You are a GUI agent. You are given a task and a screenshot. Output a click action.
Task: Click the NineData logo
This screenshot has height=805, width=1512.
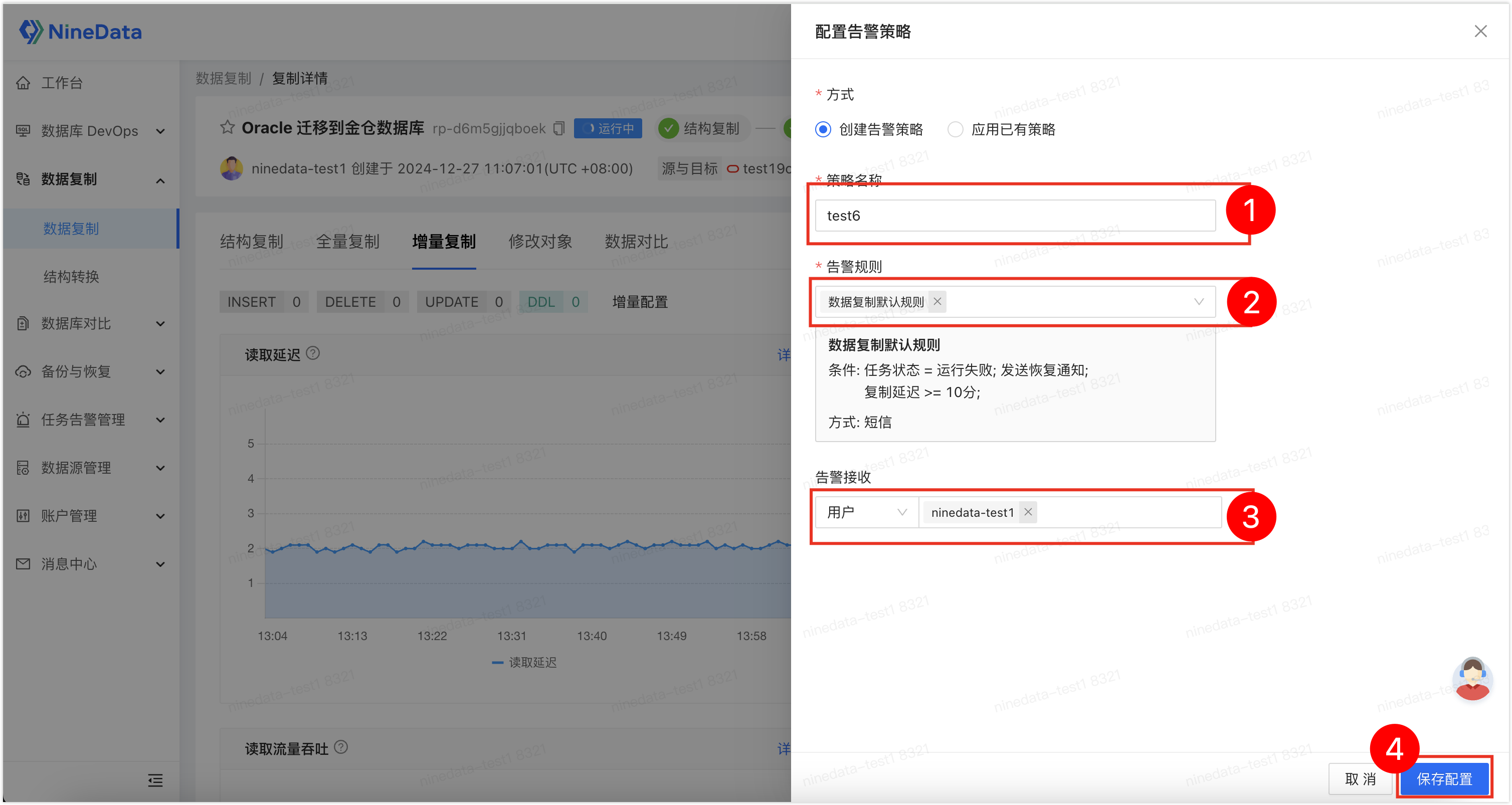(80, 31)
